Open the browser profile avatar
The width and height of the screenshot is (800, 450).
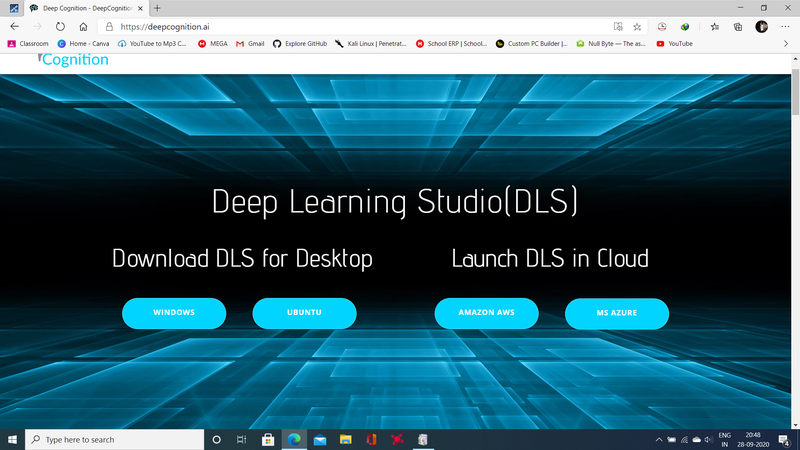762,27
